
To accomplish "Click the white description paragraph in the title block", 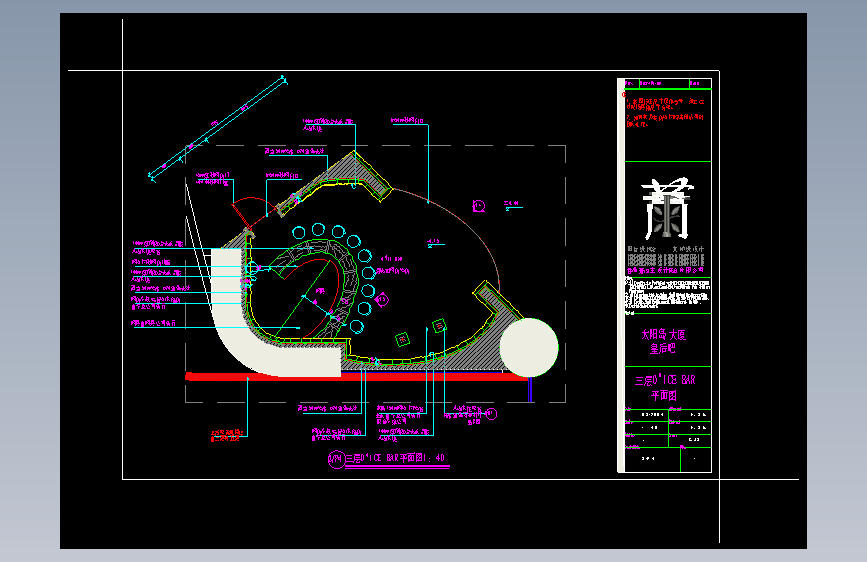I will 667,293.
